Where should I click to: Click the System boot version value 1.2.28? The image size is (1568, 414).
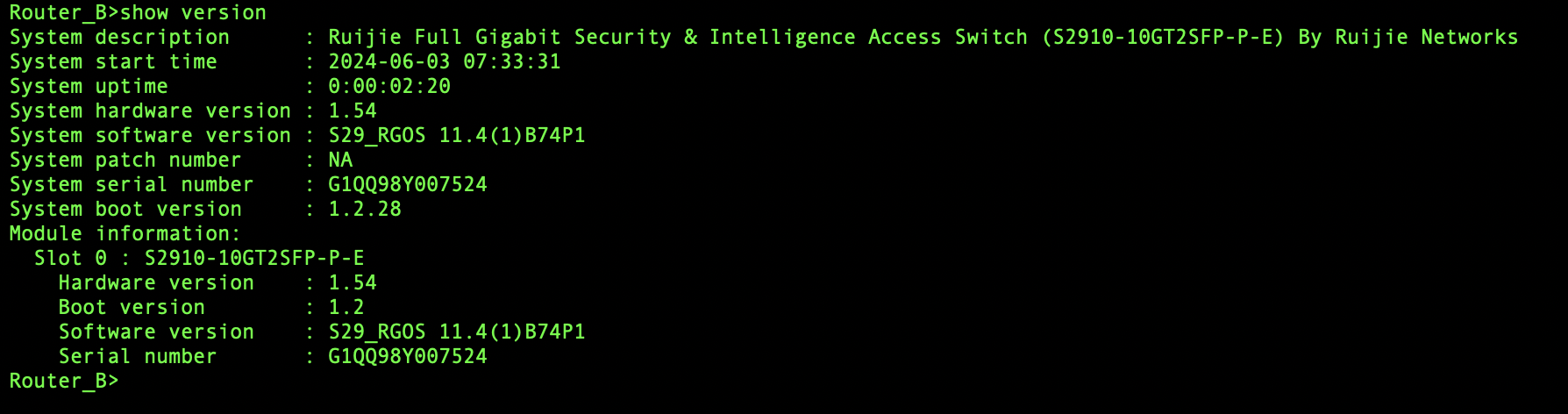click(x=365, y=209)
